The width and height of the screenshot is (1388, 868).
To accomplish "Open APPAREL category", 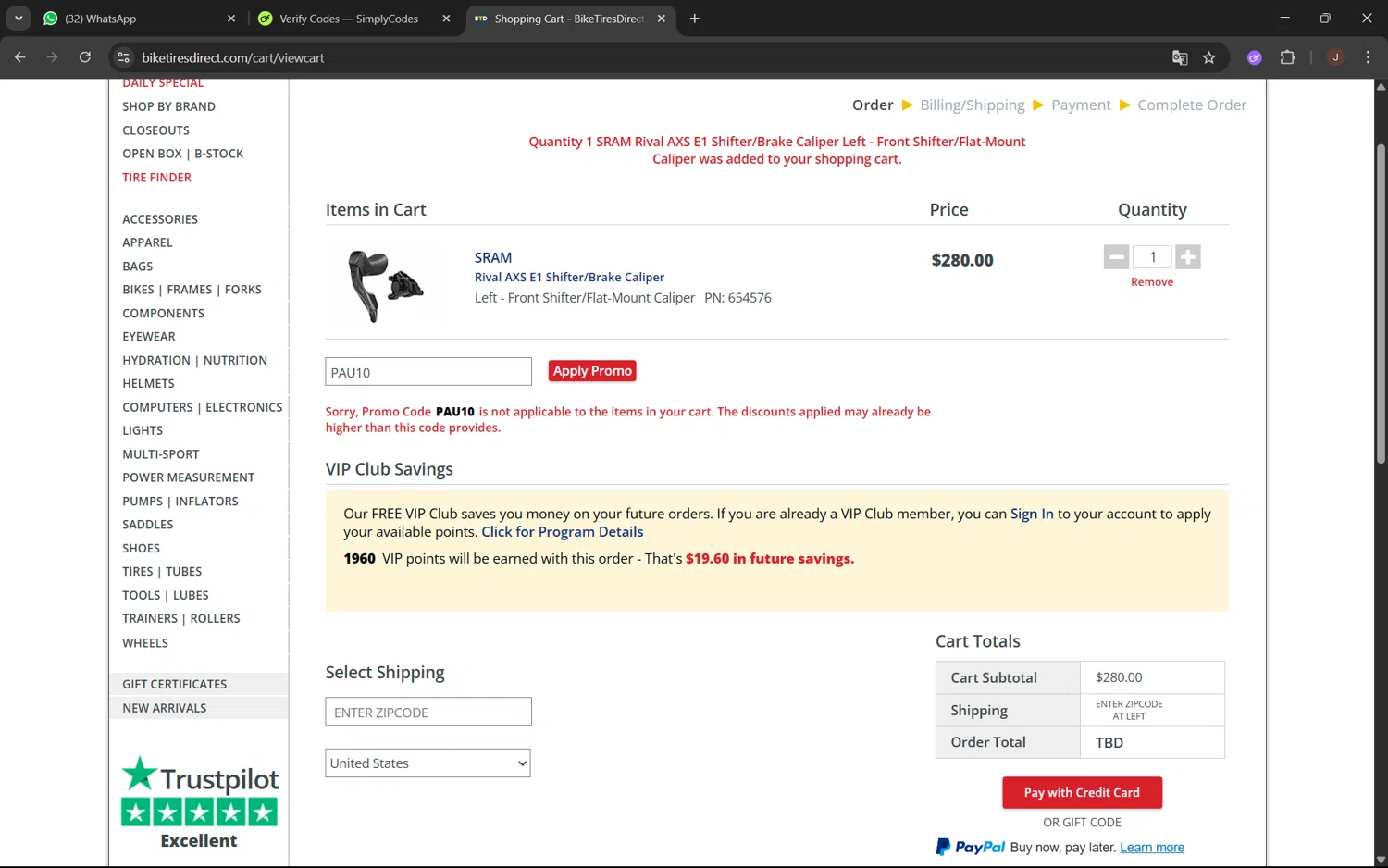I will pyautogui.click(x=147, y=242).
